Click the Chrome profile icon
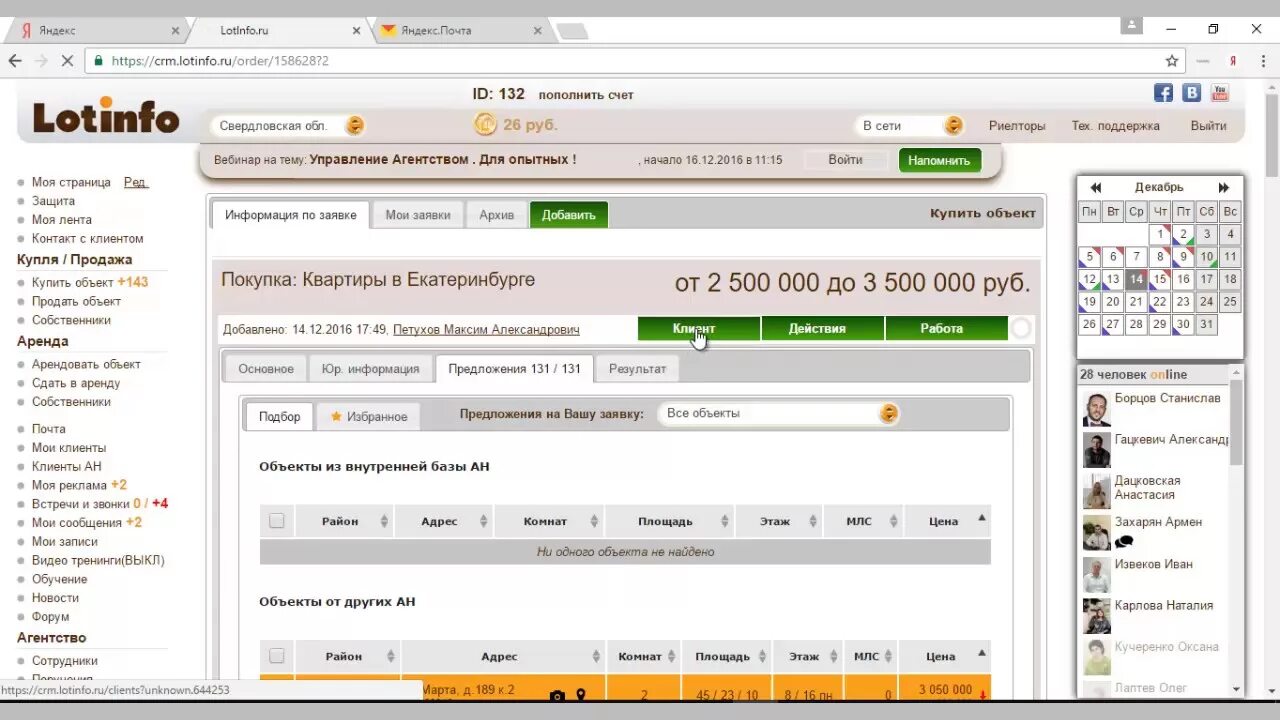Viewport: 1280px width, 720px height. click(1131, 25)
